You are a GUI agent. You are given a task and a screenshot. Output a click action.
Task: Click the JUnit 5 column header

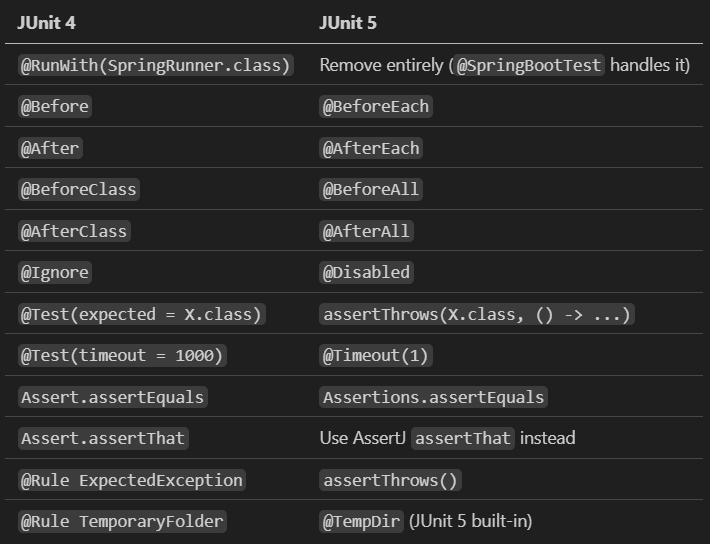pos(348,23)
